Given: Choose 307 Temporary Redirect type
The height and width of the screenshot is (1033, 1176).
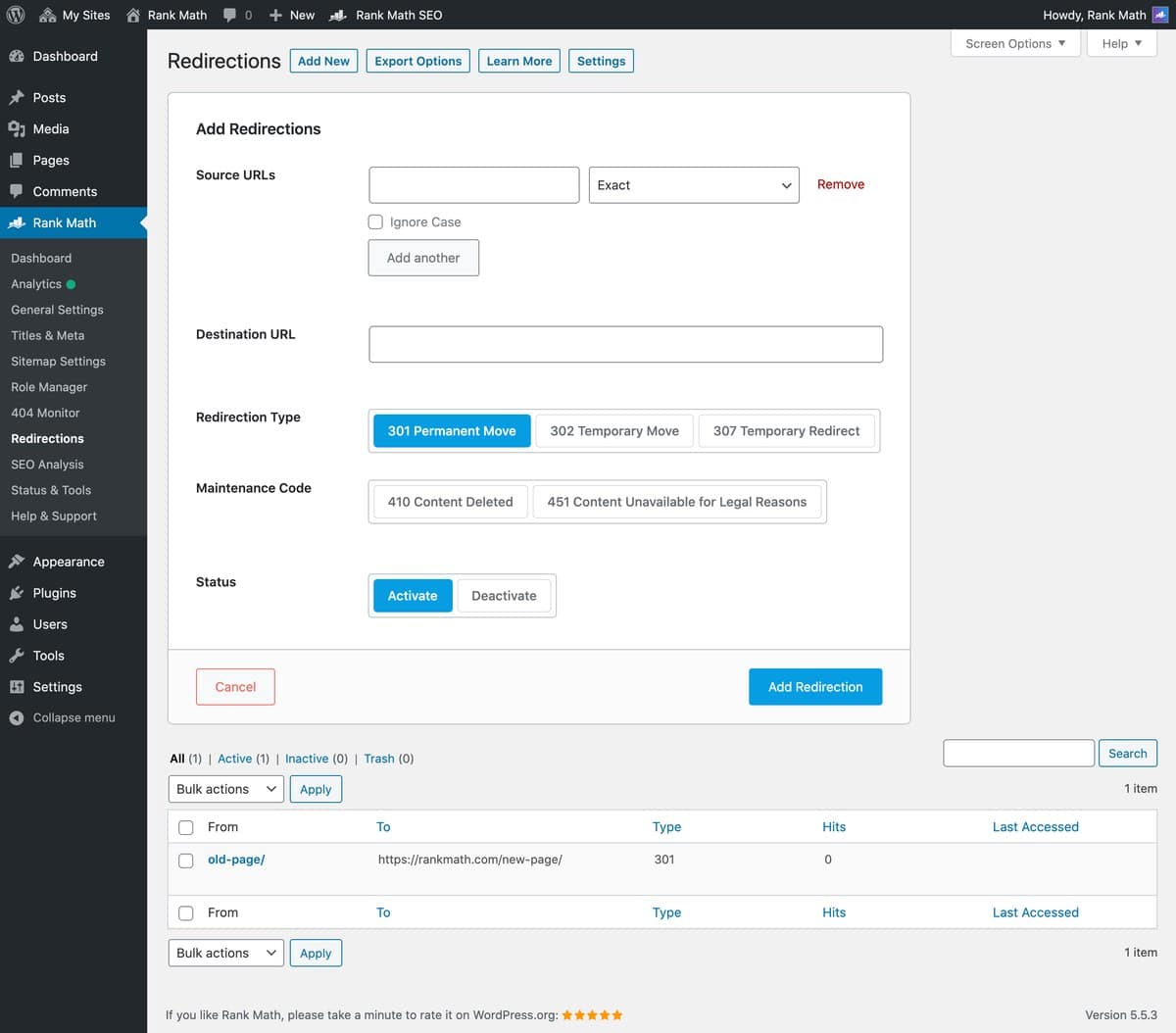Looking at the screenshot, I should click(x=786, y=431).
